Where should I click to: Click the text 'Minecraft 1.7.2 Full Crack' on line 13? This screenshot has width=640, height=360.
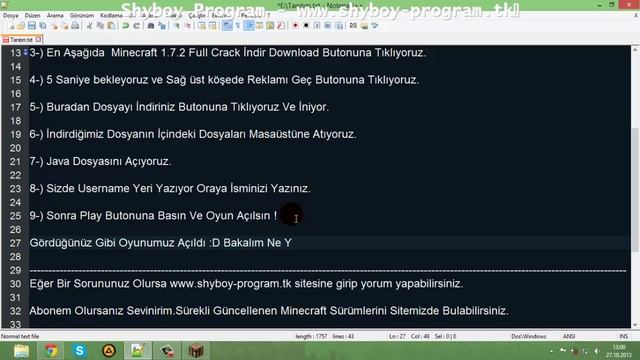[176, 53]
